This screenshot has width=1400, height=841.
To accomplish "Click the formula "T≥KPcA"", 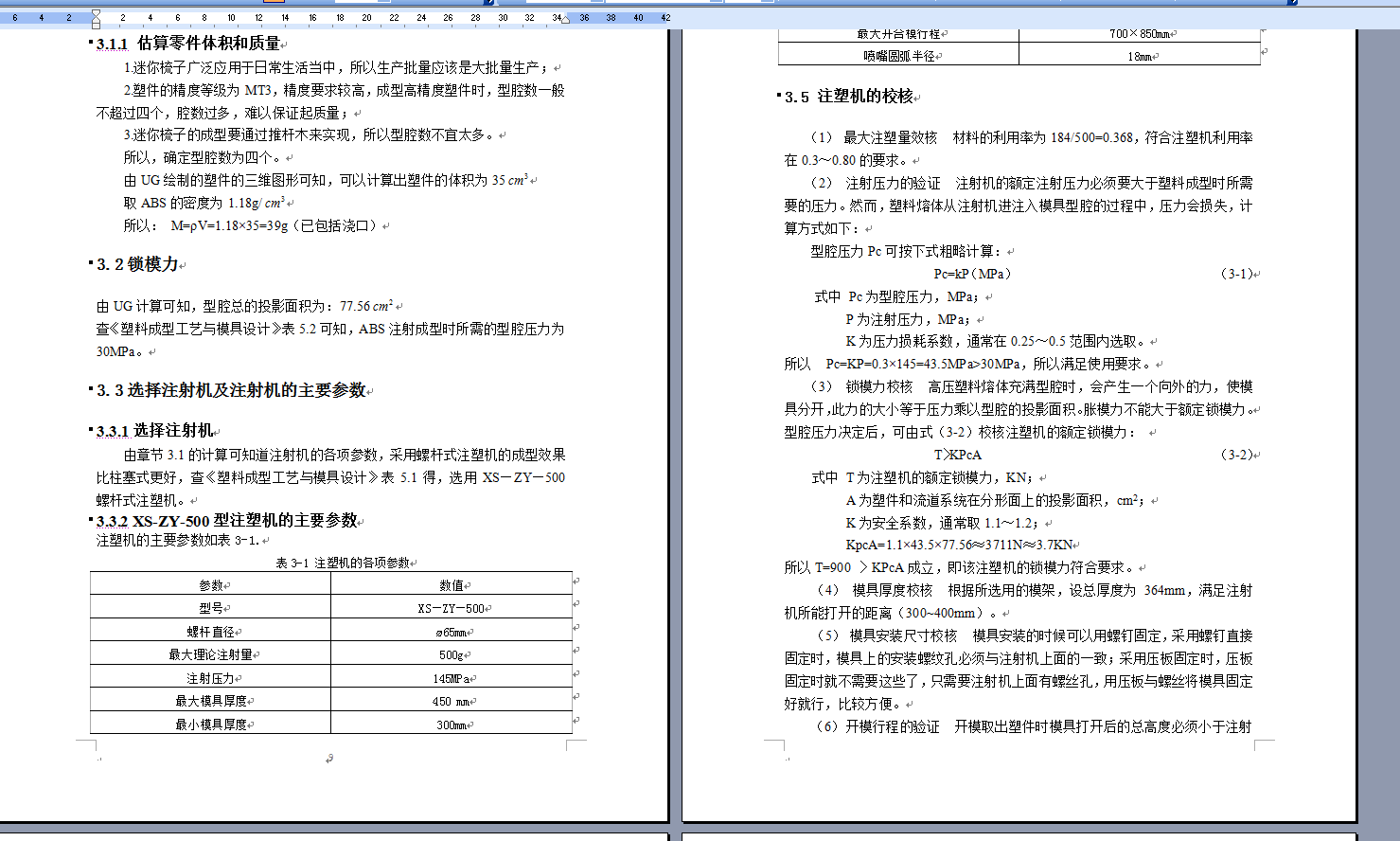I will pyautogui.click(x=958, y=455).
